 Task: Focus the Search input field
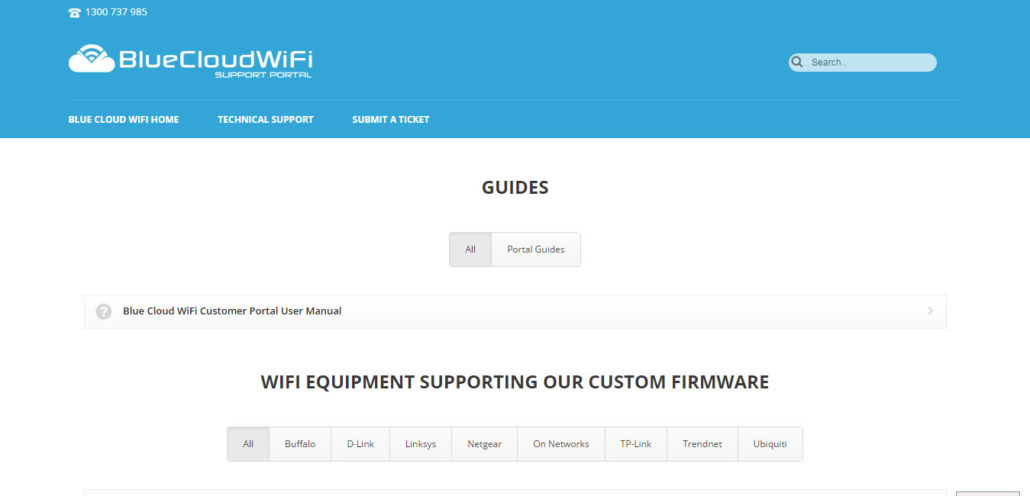(862, 62)
